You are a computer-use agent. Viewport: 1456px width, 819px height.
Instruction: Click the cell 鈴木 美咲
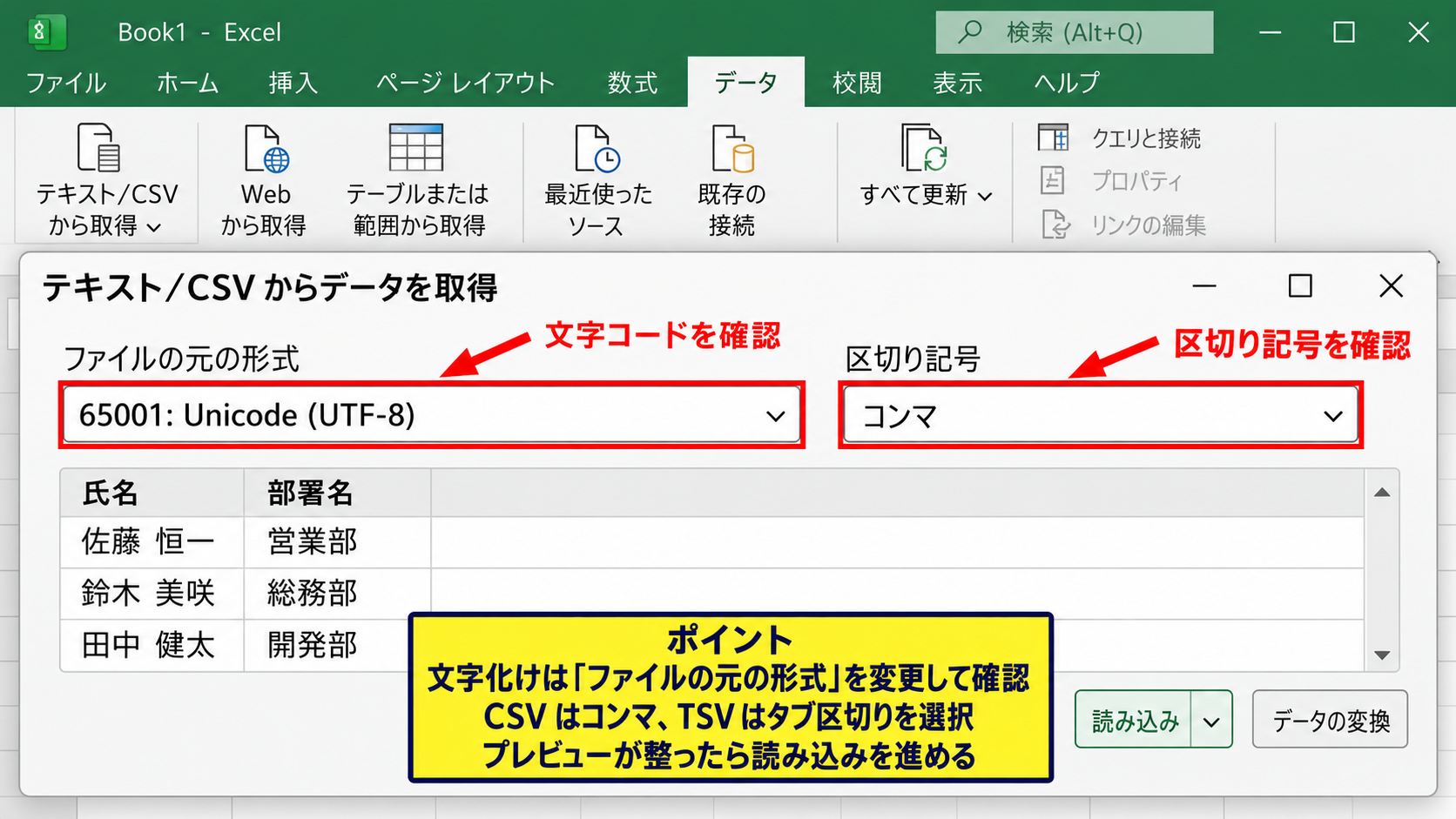152,594
